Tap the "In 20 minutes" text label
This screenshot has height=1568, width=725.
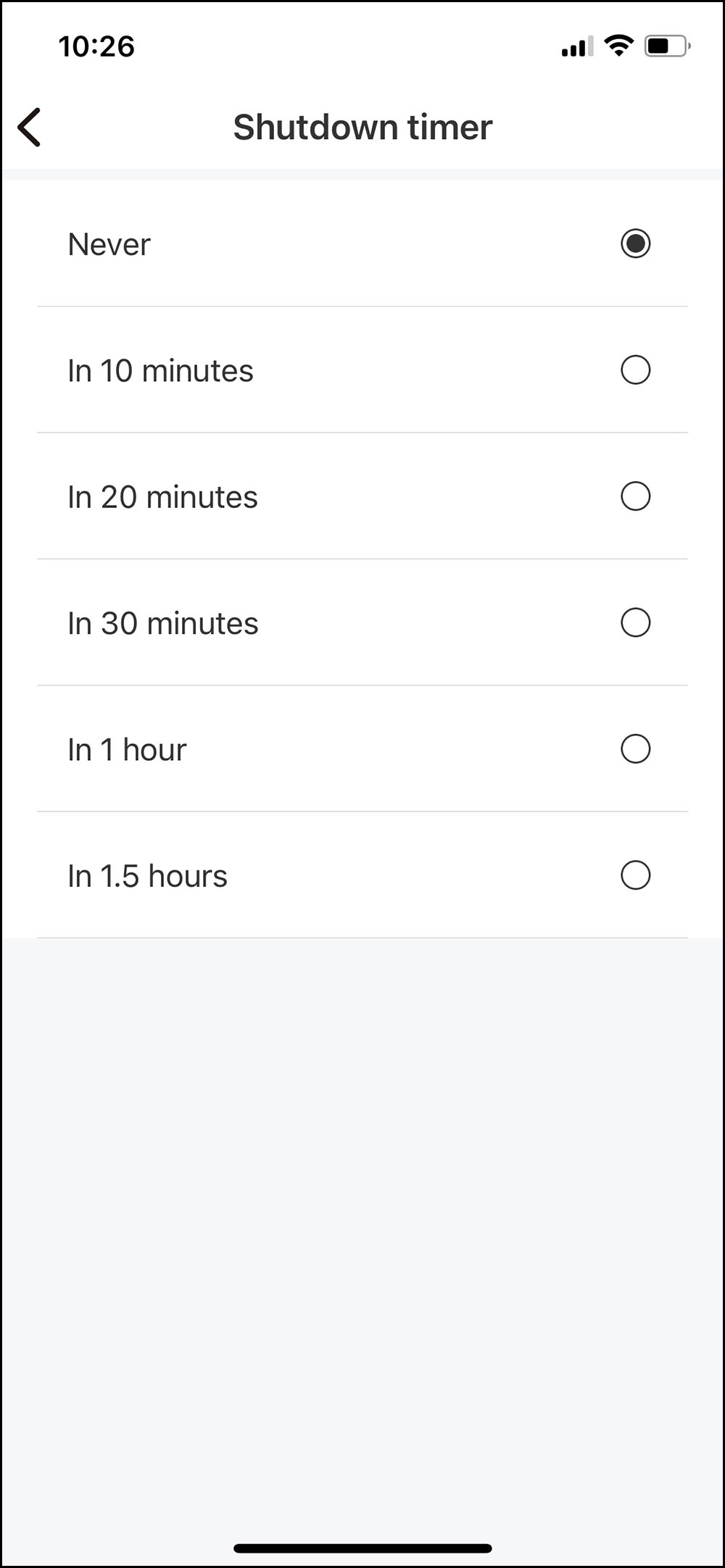pyautogui.click(x=162, y=497)
